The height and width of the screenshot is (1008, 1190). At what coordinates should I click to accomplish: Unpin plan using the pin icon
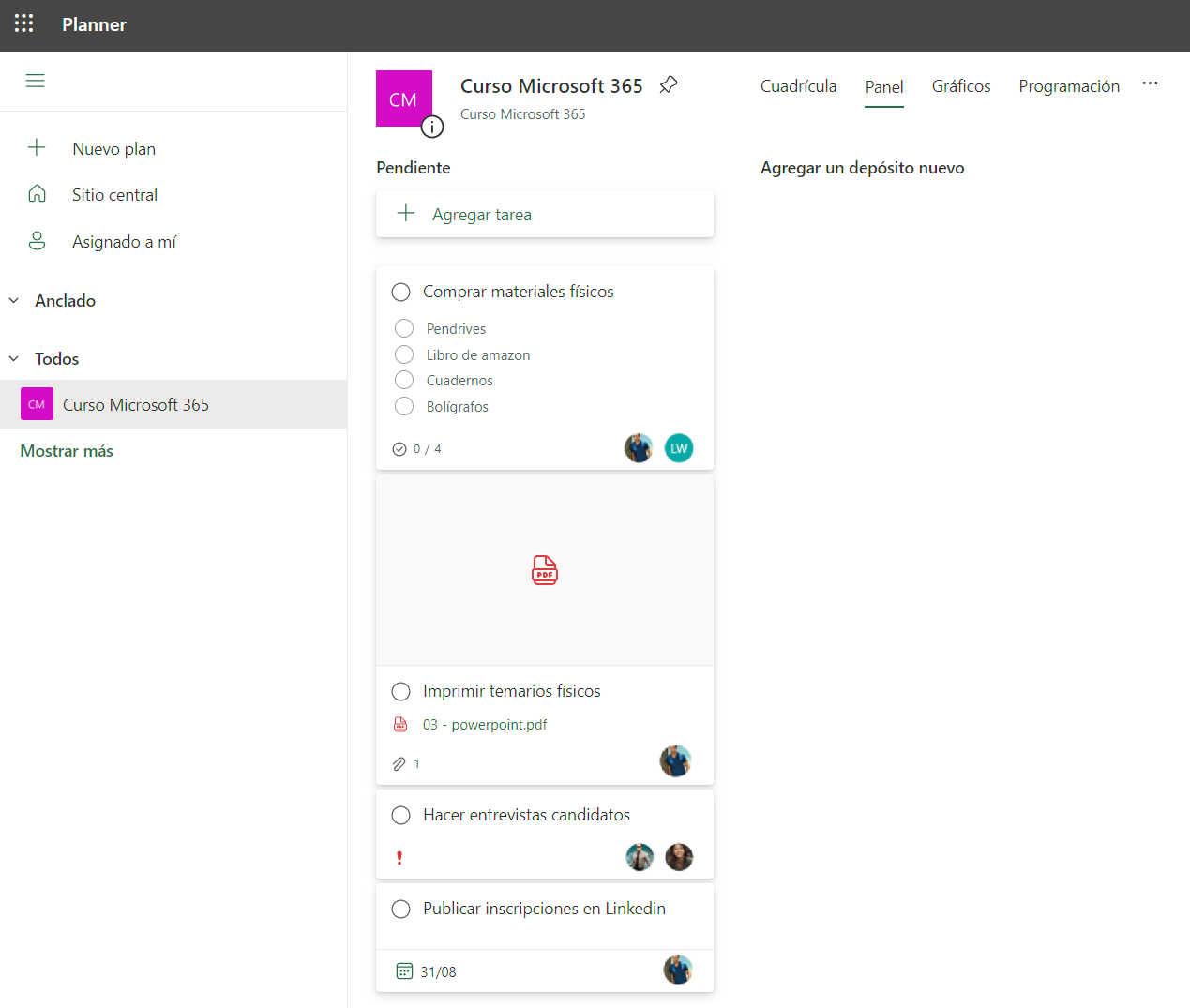pos(669,85)
